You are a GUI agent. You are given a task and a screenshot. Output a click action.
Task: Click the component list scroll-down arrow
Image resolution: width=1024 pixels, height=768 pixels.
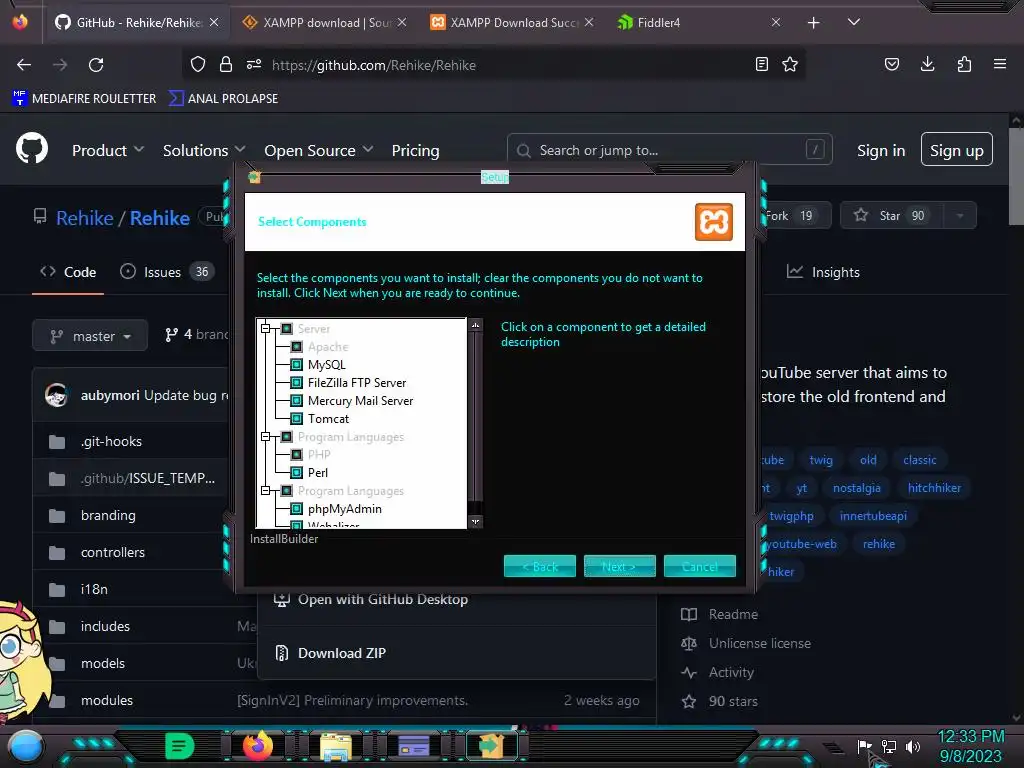click(475, 521)
